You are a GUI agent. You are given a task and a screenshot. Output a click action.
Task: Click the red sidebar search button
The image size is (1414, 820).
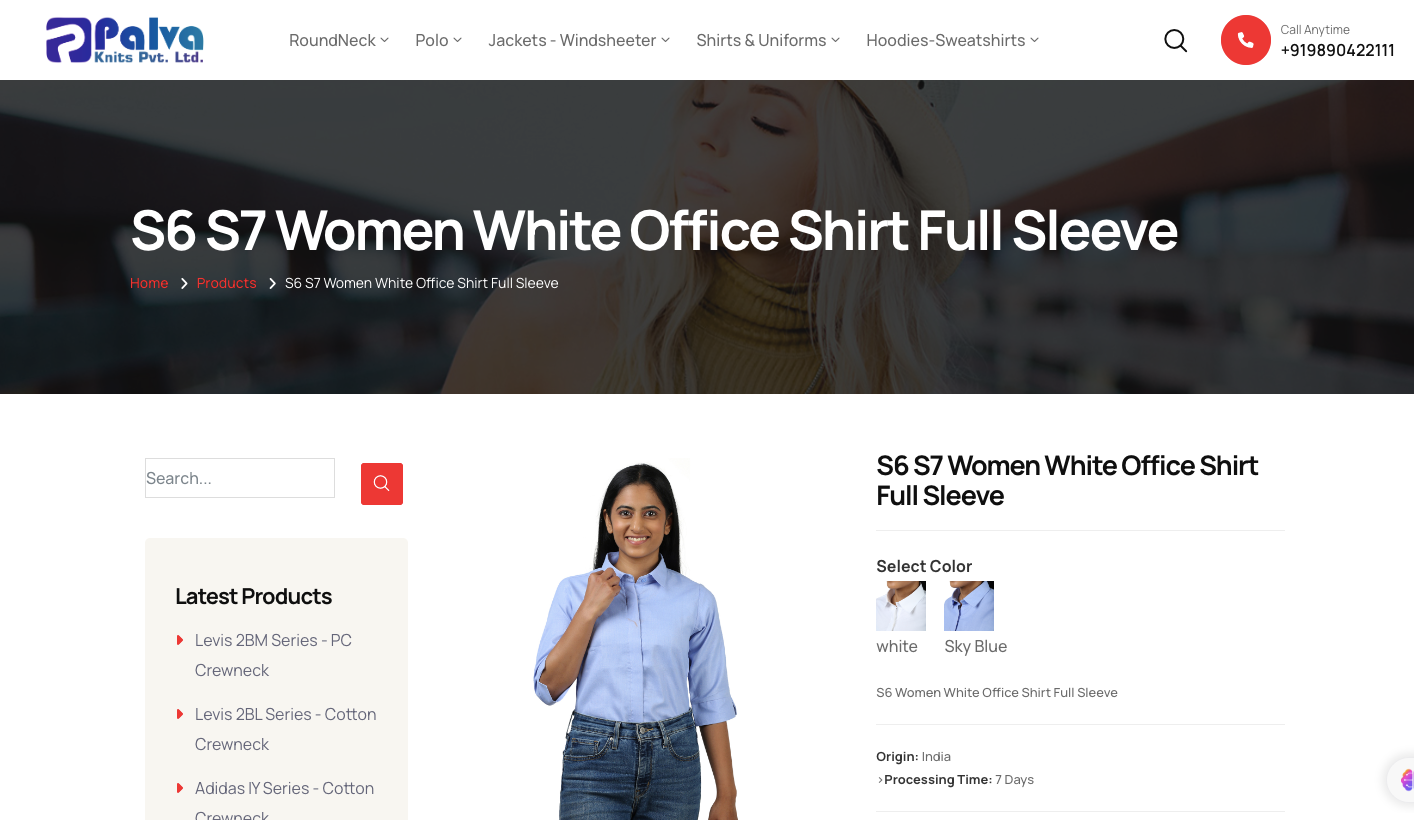[x=382, y=484]
